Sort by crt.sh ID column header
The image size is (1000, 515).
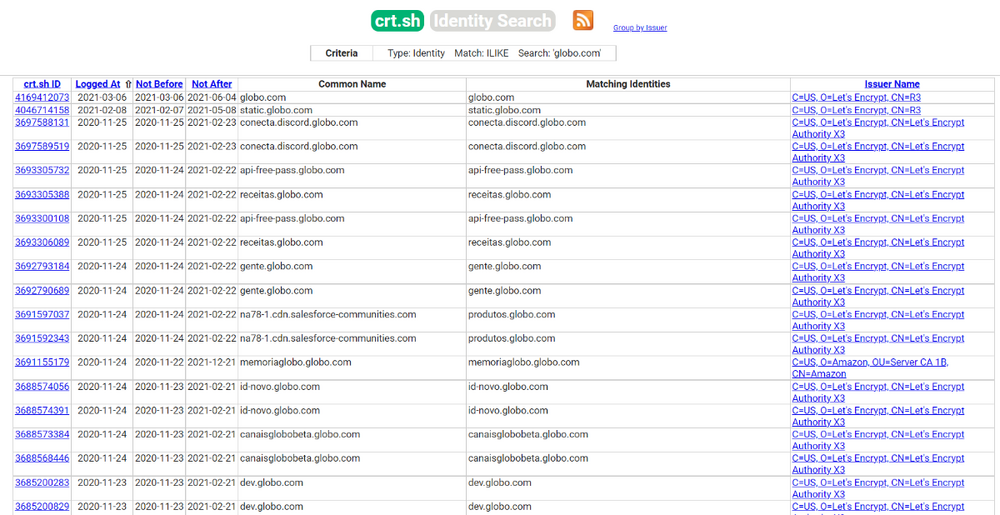coord(42,84)
